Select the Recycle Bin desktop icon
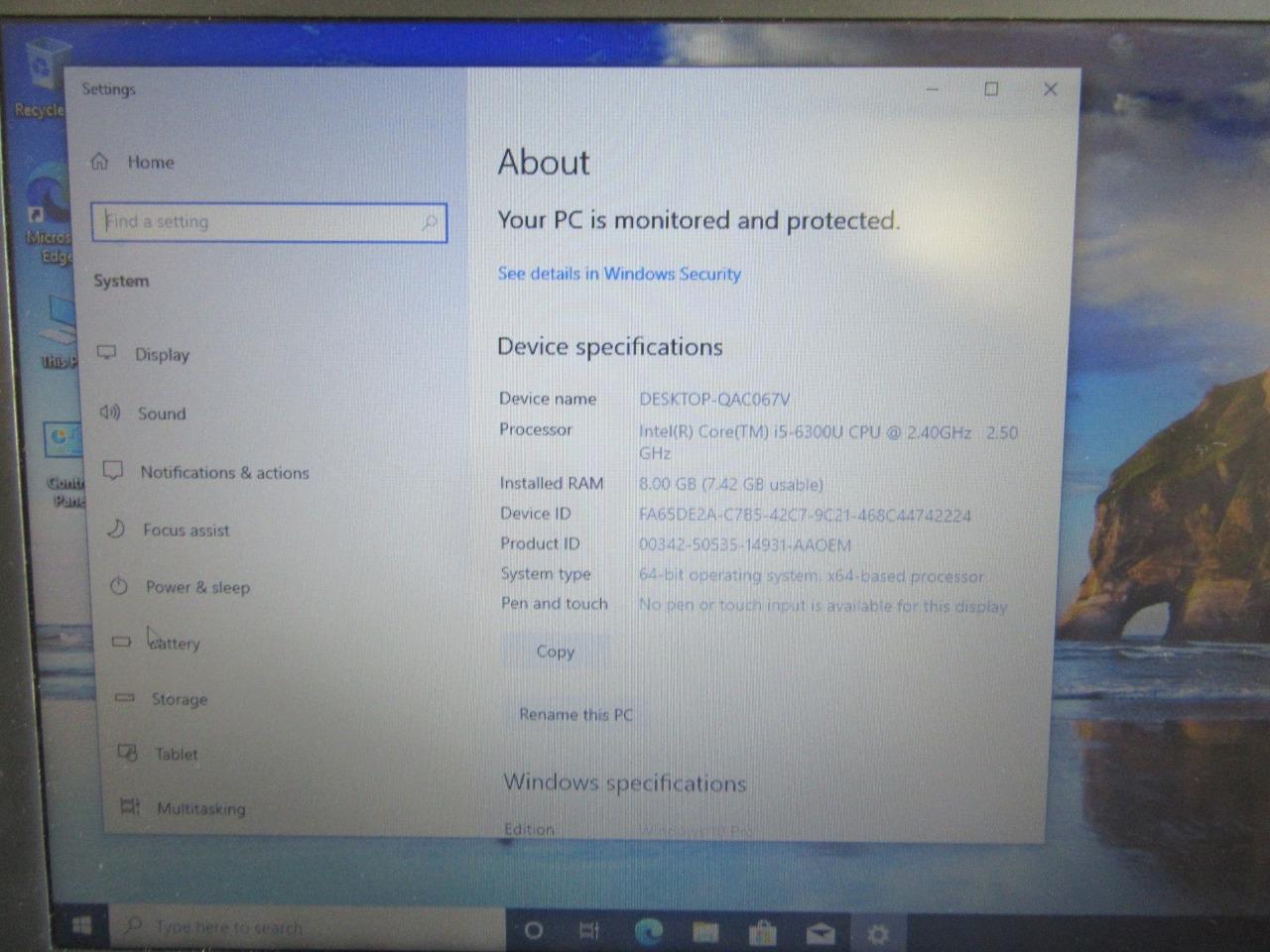 point(43,79)
